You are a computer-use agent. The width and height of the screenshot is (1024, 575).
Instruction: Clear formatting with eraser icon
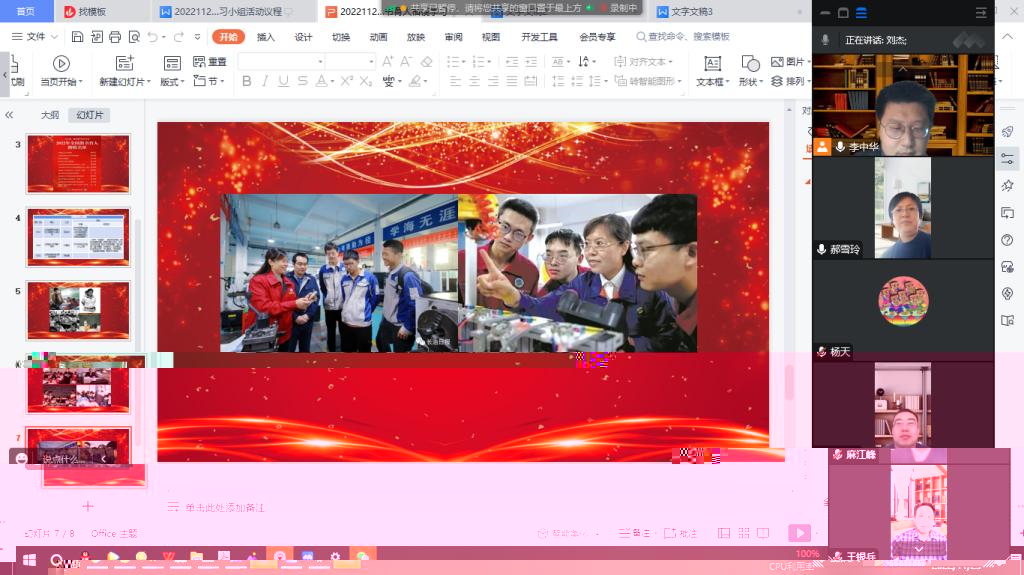(x=426, y=61)
